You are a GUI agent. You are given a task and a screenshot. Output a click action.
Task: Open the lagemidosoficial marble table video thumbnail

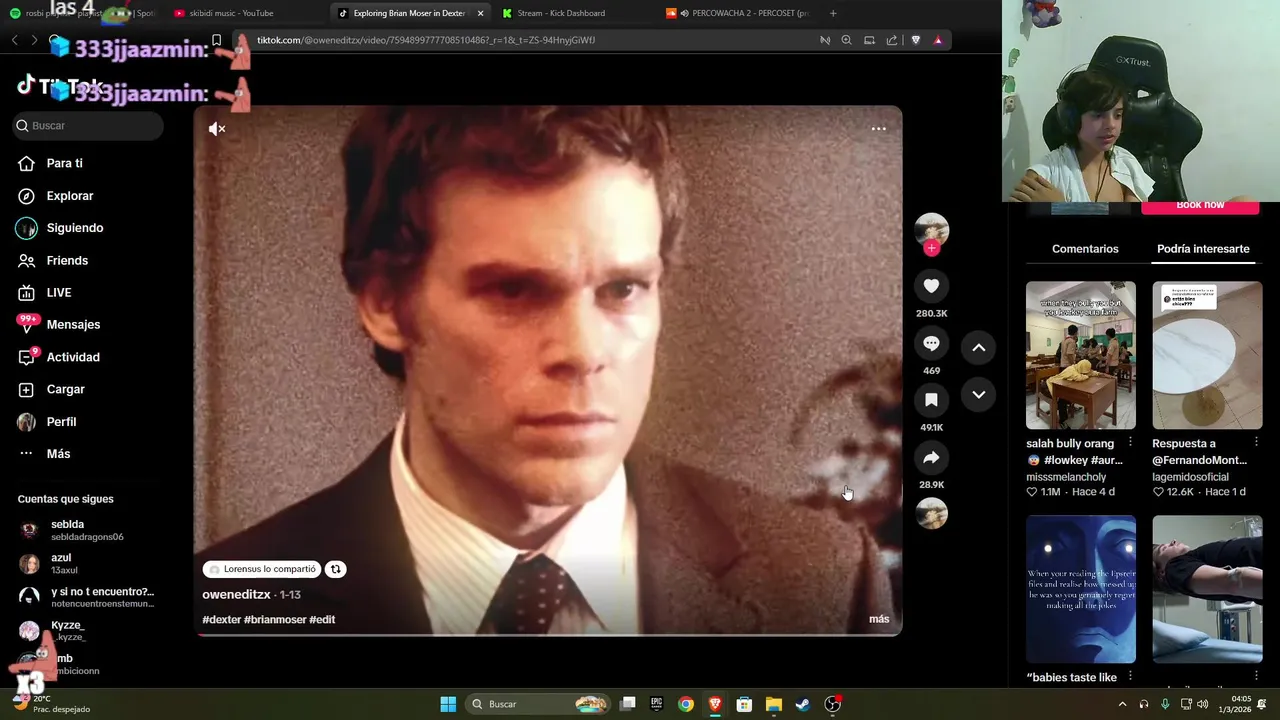[1207, 355]
